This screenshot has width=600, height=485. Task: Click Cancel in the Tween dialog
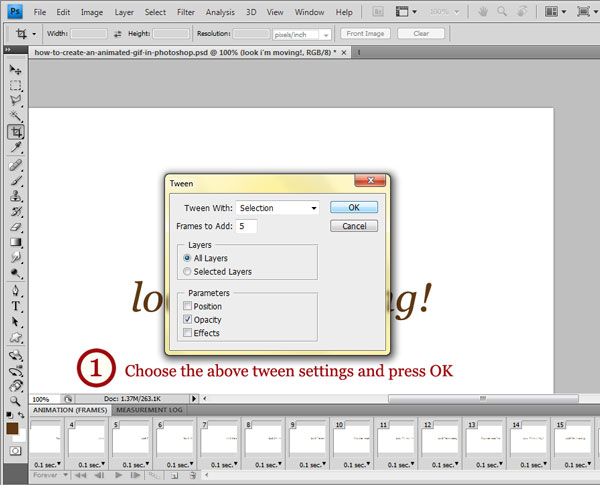pos(354,226)
